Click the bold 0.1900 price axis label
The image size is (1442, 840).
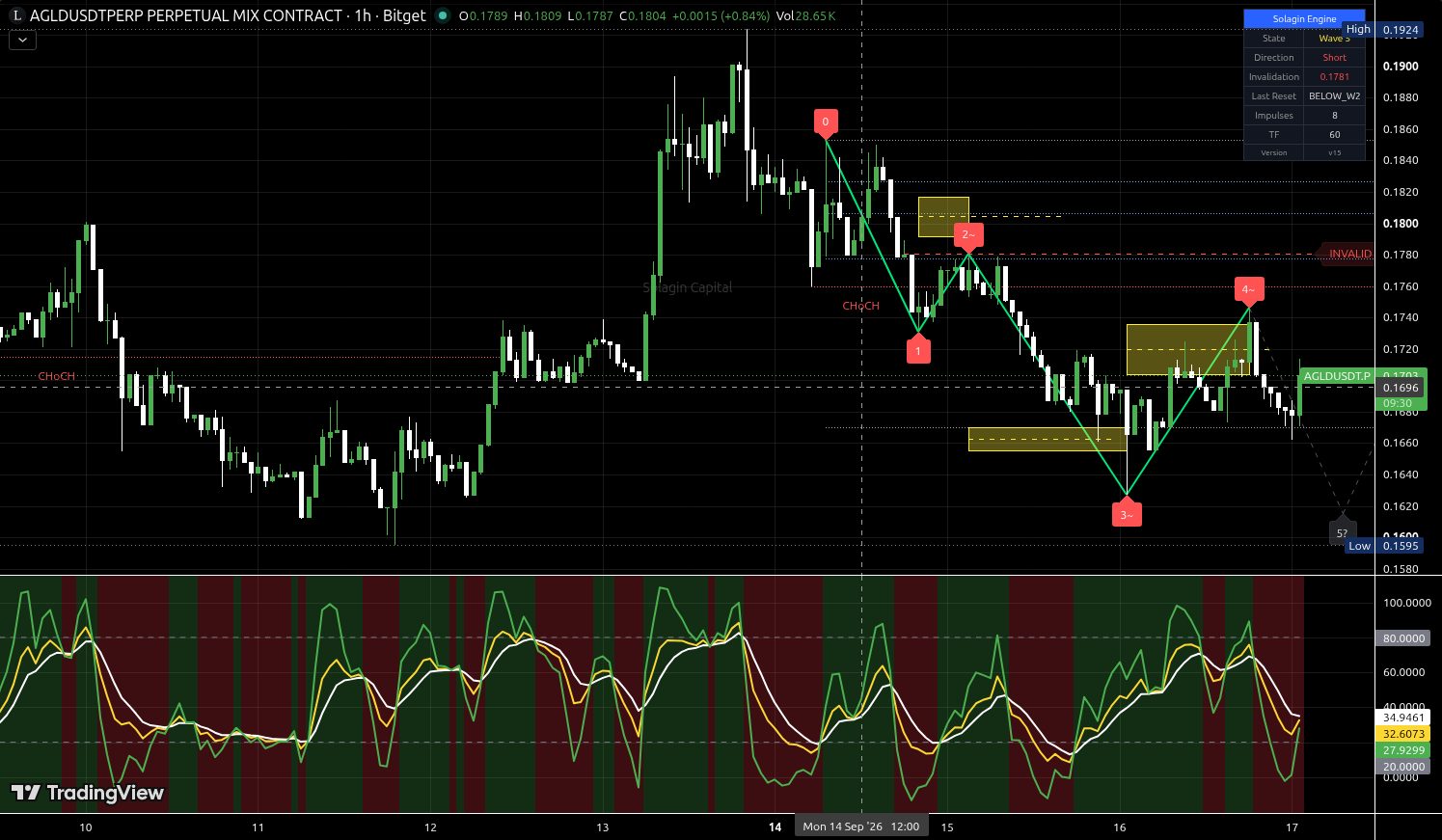click(x=1401, y=67)
